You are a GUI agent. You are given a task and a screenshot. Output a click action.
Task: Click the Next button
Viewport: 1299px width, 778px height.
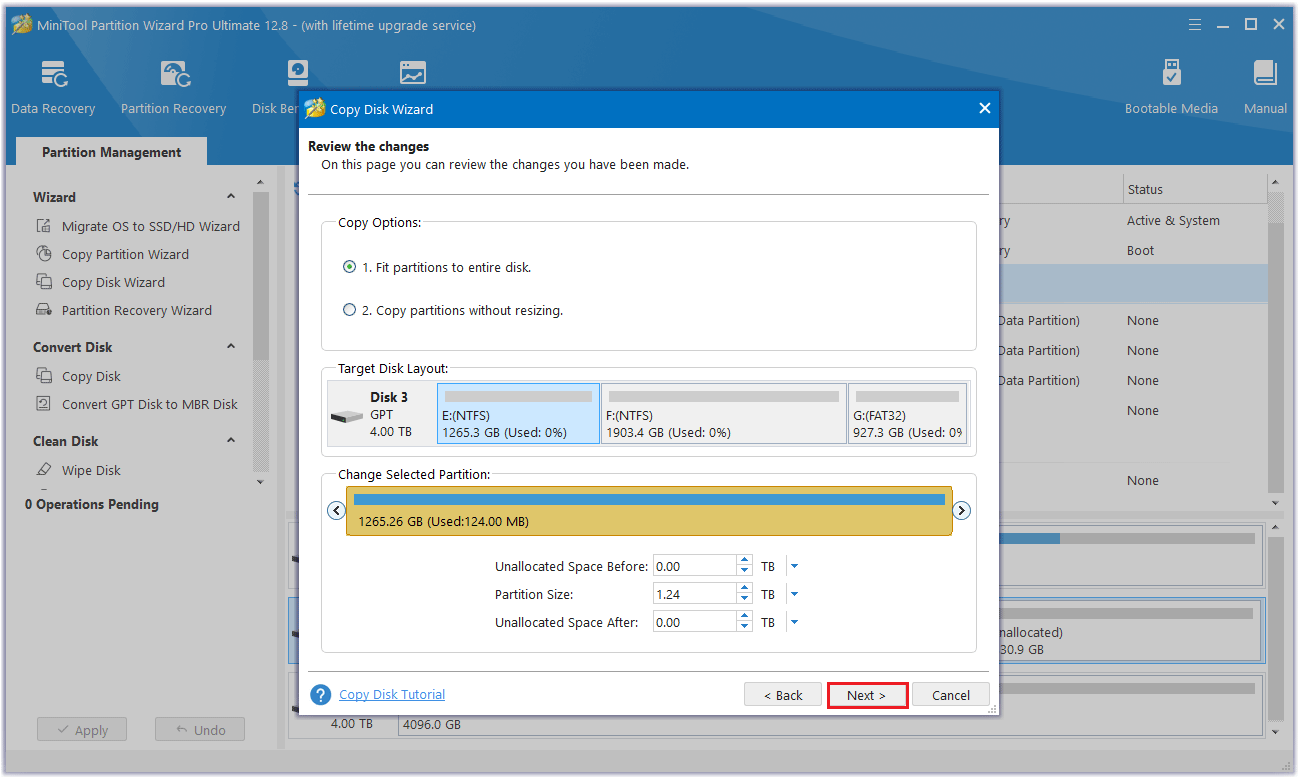tap(867, 695)
